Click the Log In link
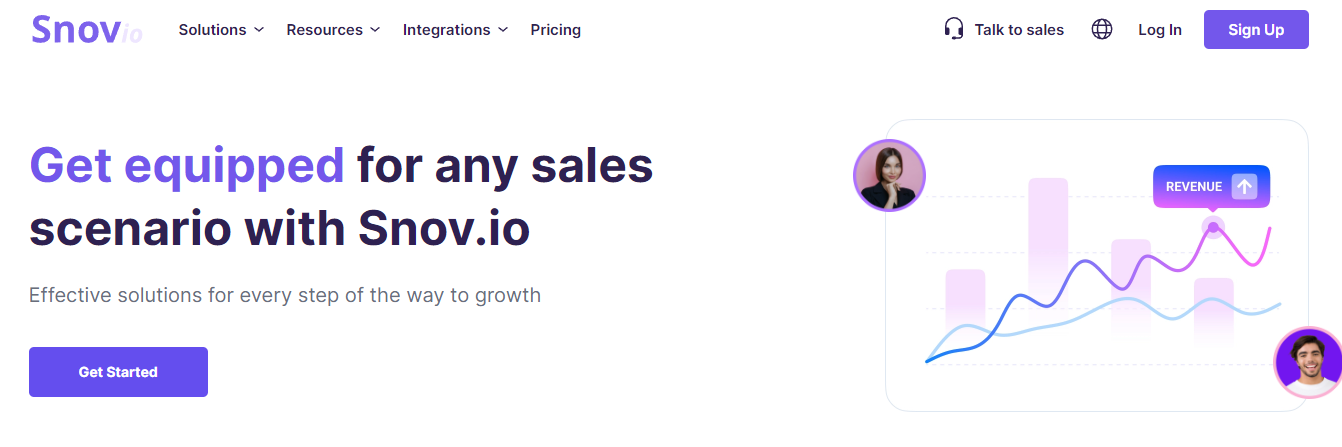This screenshot has height=447, width=1342. click(1159, 30)
